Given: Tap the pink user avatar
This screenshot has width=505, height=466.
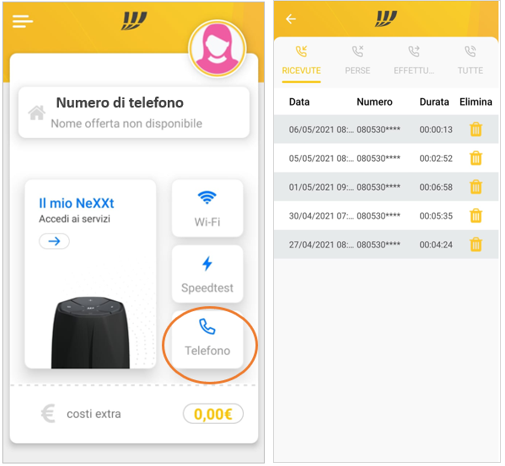Looking at the screenshot, I should coord(217,49).
